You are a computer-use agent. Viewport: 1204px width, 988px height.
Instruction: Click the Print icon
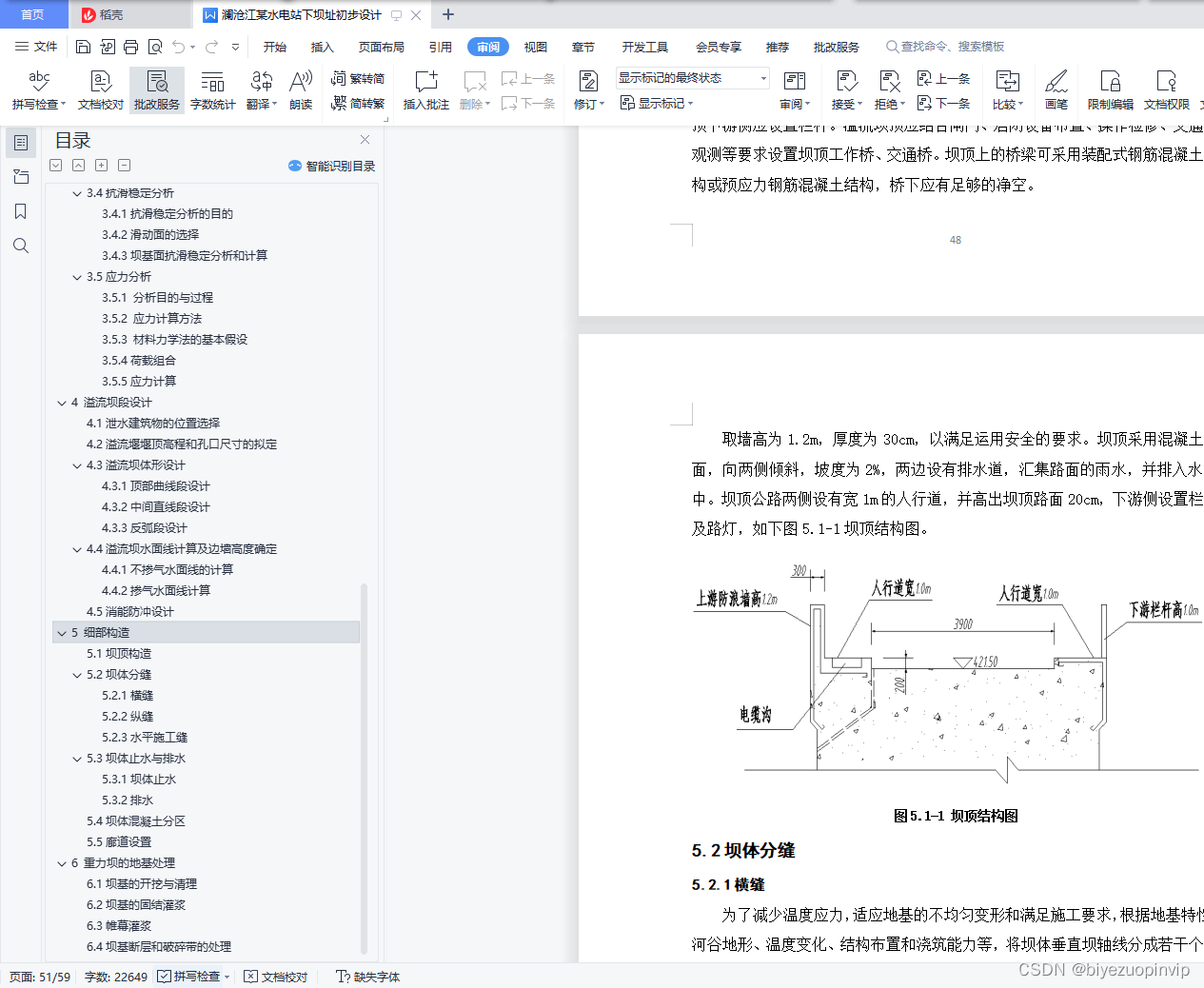coord(130,47)
